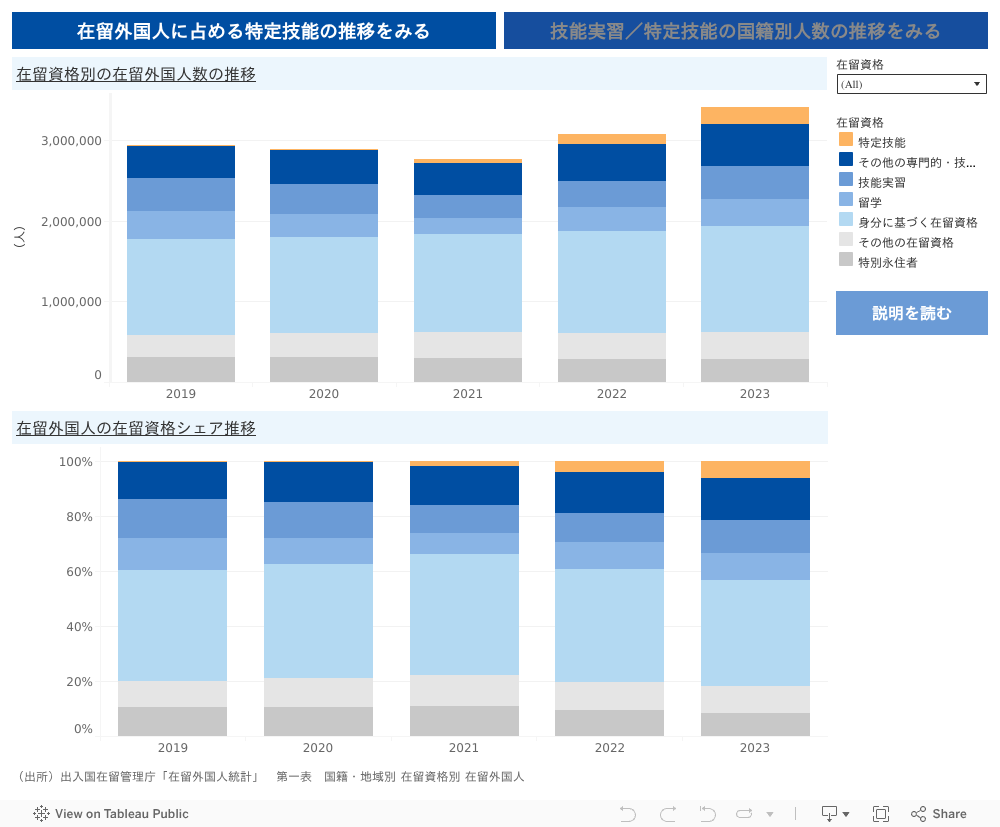Switch to 技能実習／特定技能の国籍別人数 tab
The image size is (1000, 827).
pyautogui.click(x=745, y=31)
